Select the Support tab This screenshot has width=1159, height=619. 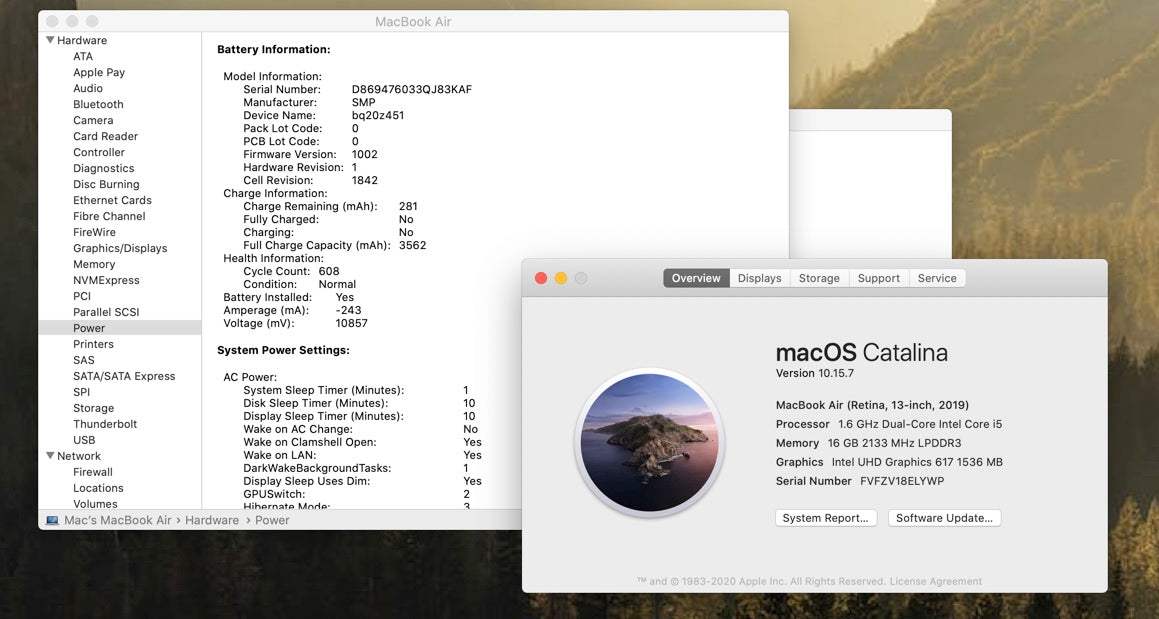(878, 278)
